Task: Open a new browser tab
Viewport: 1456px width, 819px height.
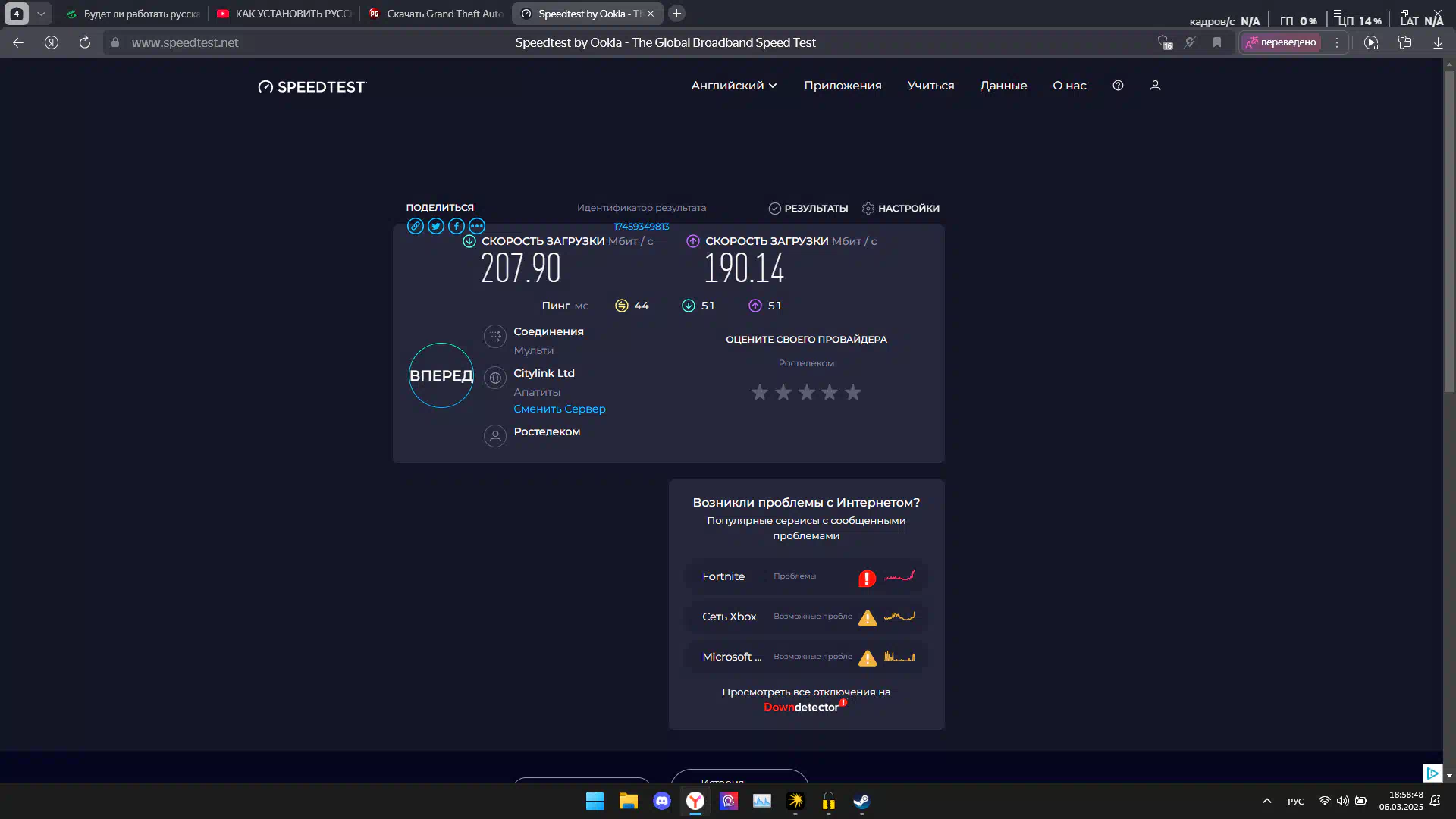Action: tap(677, 14)
